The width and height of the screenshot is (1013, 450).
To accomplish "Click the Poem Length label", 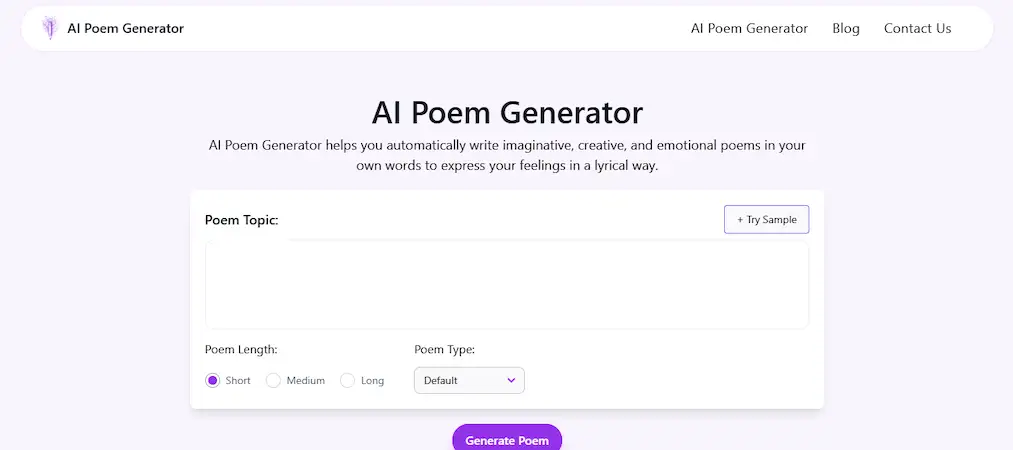I will [241, 350].
